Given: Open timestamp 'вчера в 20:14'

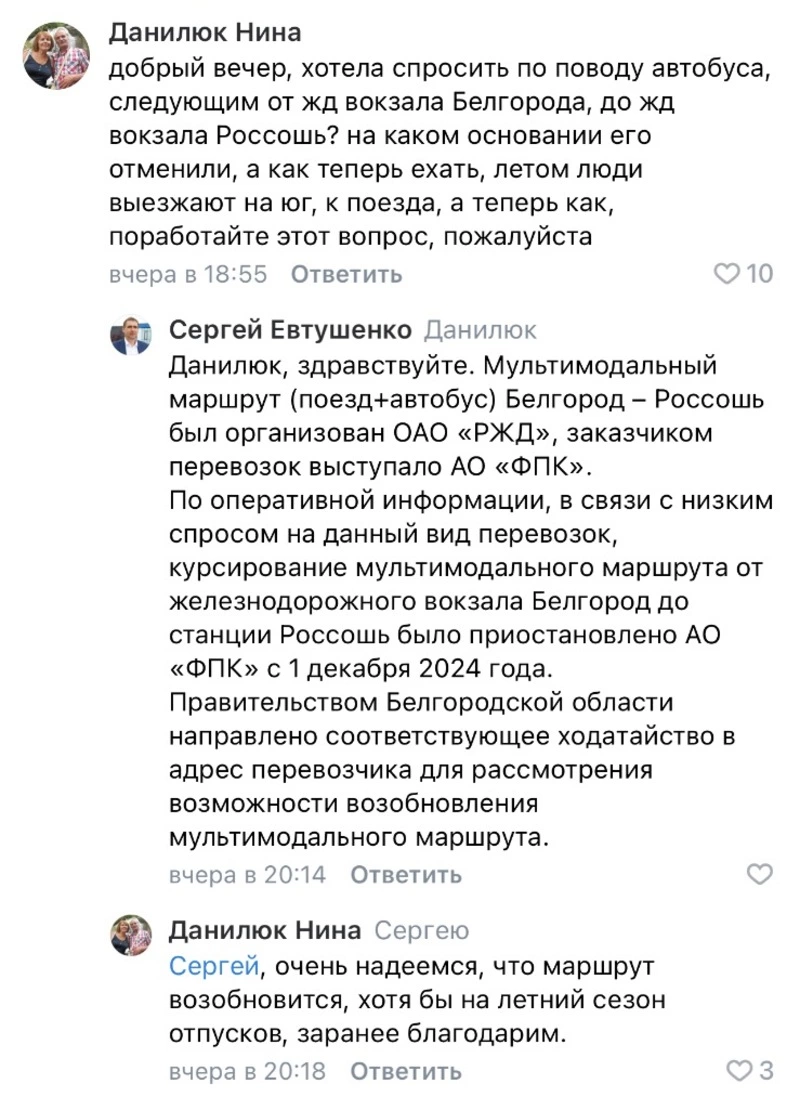Looking at the screenshot, I should coord(248,875).
